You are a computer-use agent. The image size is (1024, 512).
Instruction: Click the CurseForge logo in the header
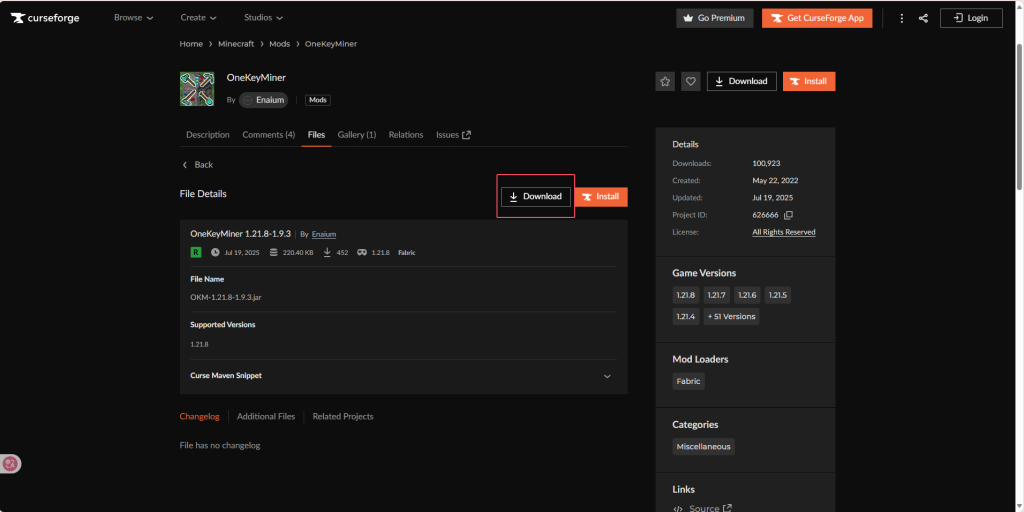coord(45,18)
